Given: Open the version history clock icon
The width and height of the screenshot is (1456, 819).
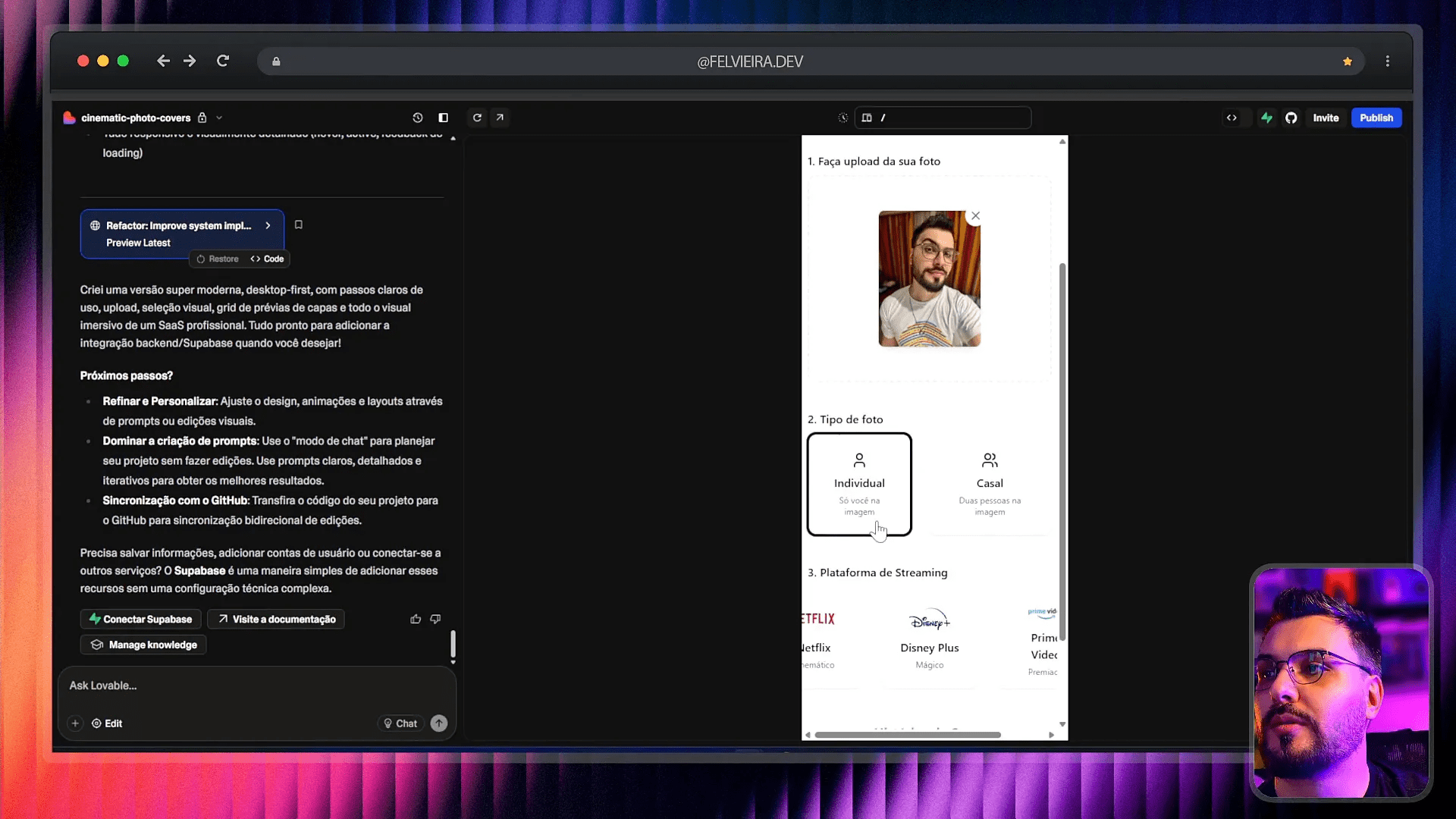Looking at the screenshot, I should [x=417, y=118].
